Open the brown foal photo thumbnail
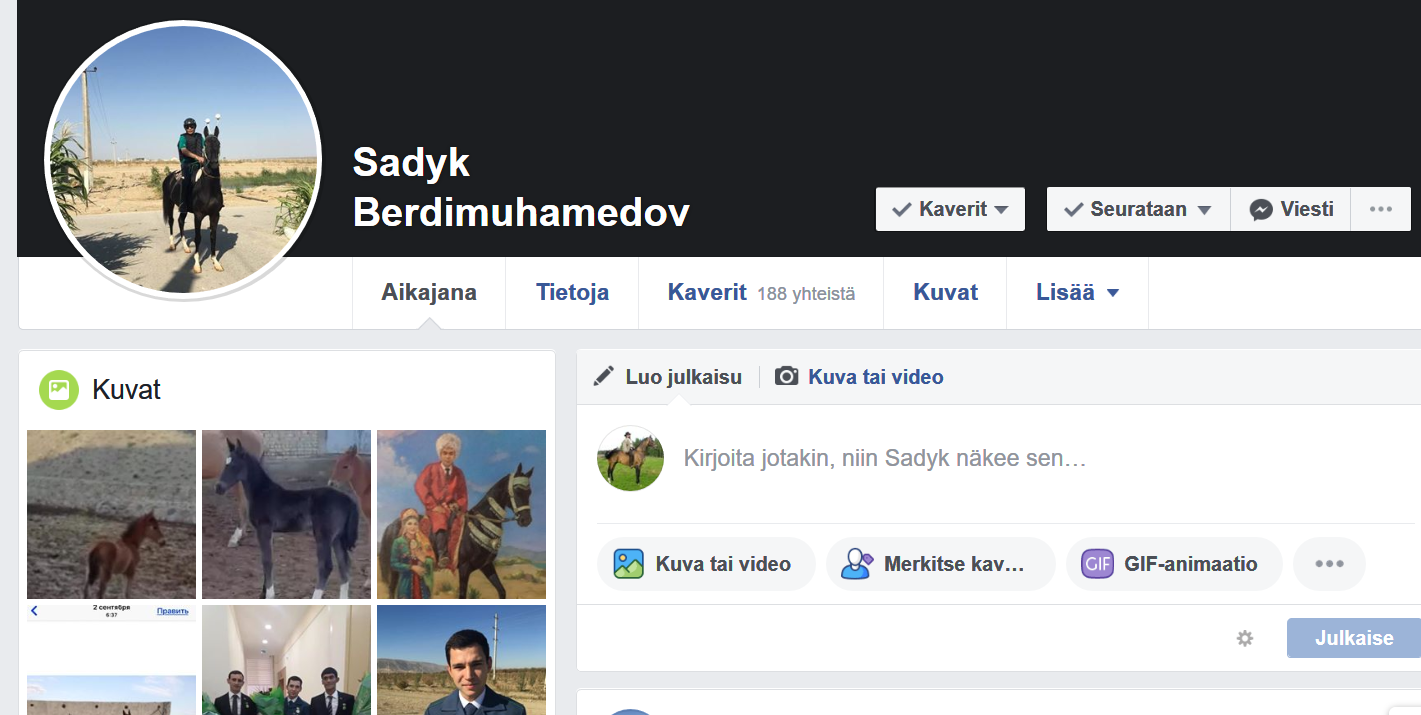Image resolution: width=1421 pixels, height=715 pixels. click(x=111, y=514)
